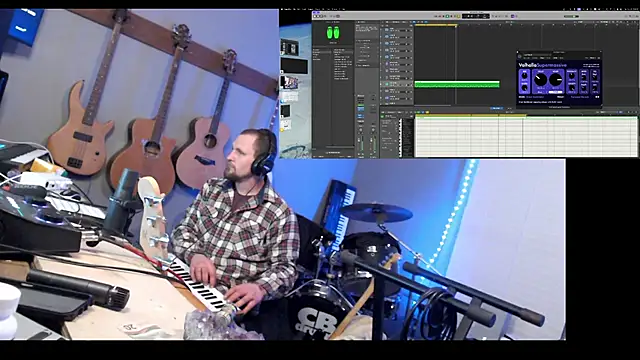This screenshot has width=640, height=360.
Task: Click the Feedback knob in Valhalla Supermassive
Action: point(571,76)
